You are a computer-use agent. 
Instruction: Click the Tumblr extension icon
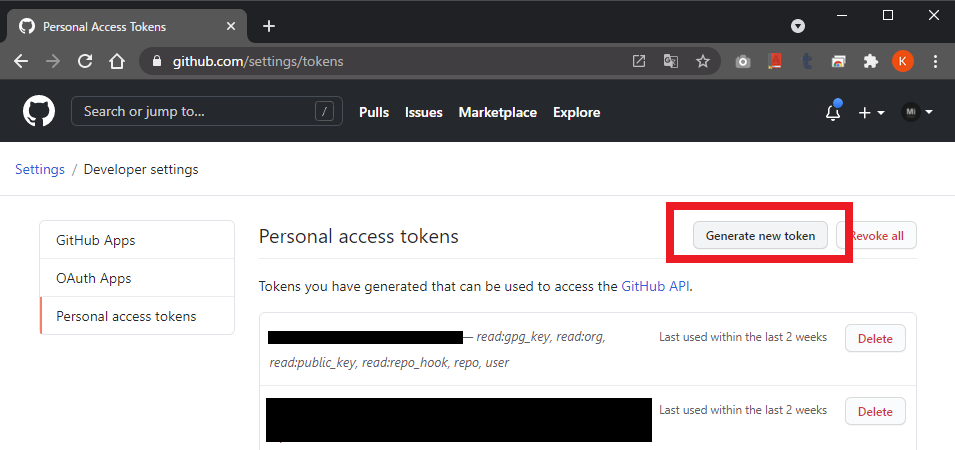click(x=807, y=62)
